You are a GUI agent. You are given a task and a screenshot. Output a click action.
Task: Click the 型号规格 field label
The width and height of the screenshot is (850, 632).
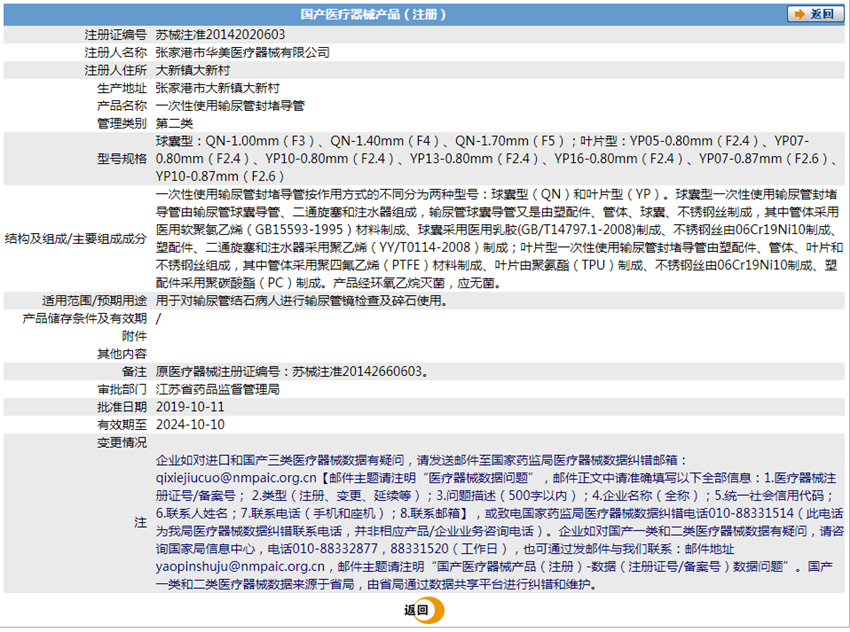coord(121,159)
